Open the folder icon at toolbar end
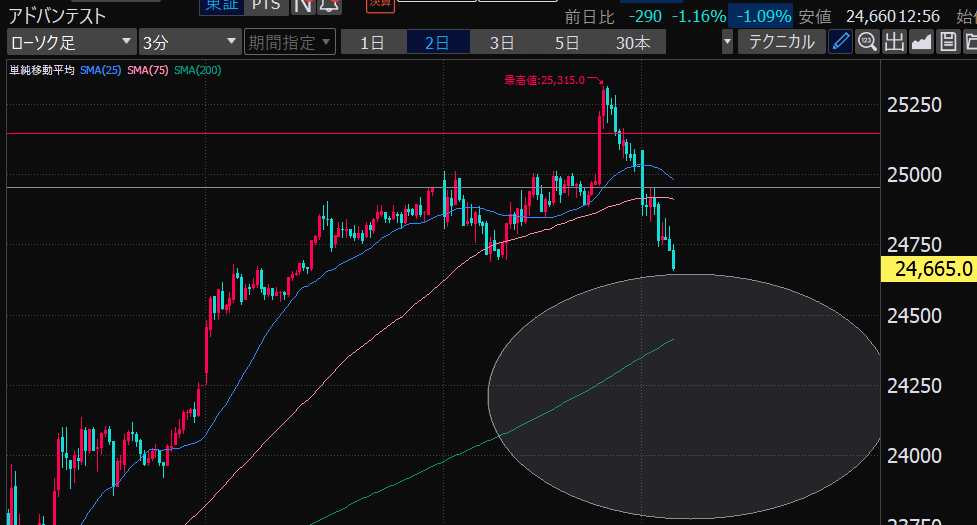Image resolution: width=977 pixels, height=525 pixels. pos(968,42)
